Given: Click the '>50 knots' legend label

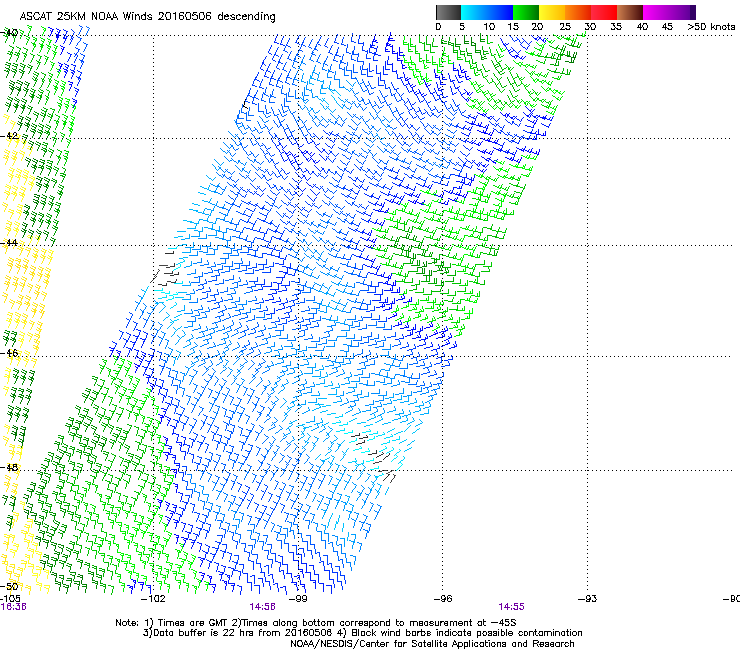Looking at the screenshot, I should coord(711,26).
